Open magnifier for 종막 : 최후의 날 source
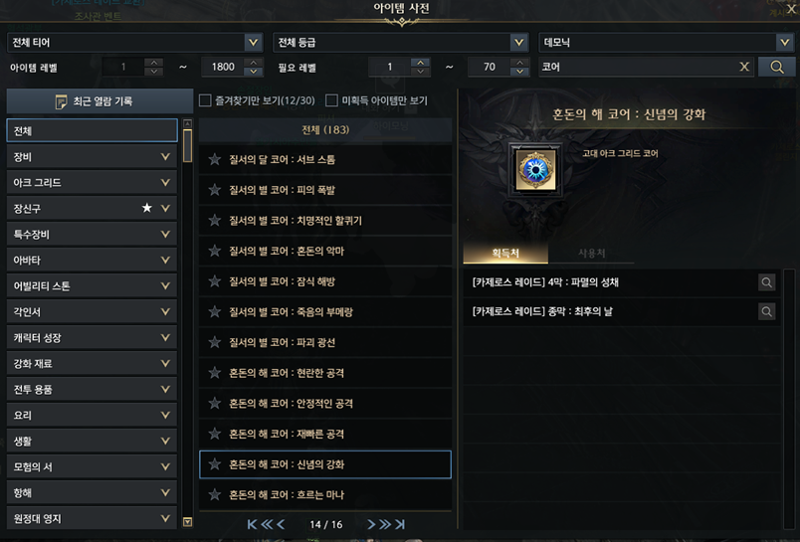This screenshot has height=542, width=800. coord(766,311)
